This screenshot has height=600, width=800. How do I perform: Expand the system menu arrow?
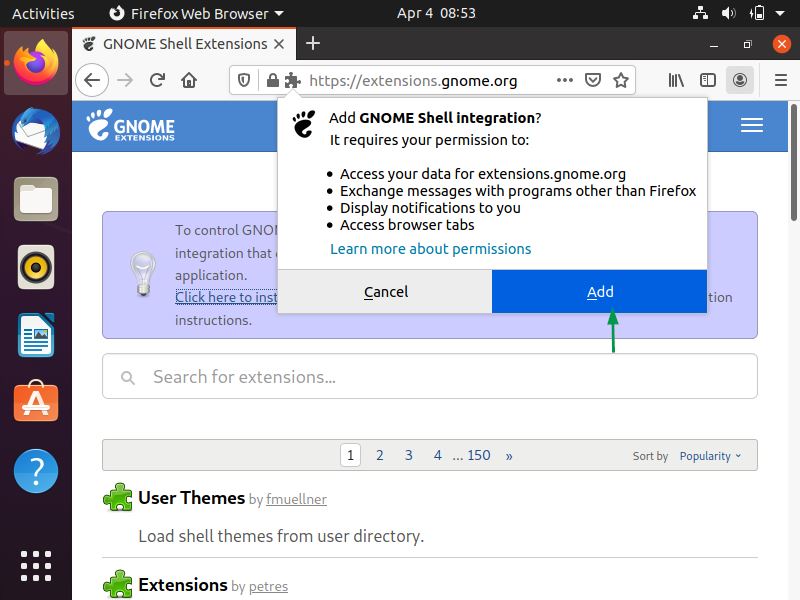(780, 13)
